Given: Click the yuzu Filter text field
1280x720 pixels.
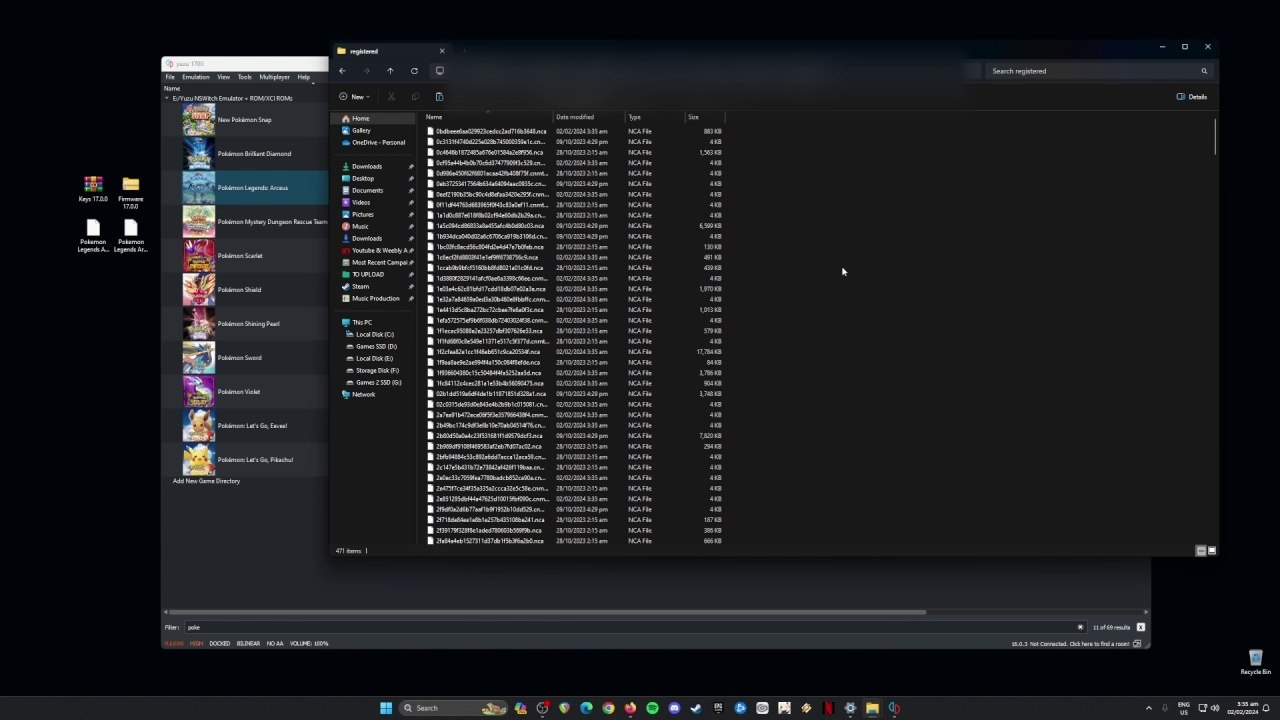Looking at the screenshot, I should [635, 628].
